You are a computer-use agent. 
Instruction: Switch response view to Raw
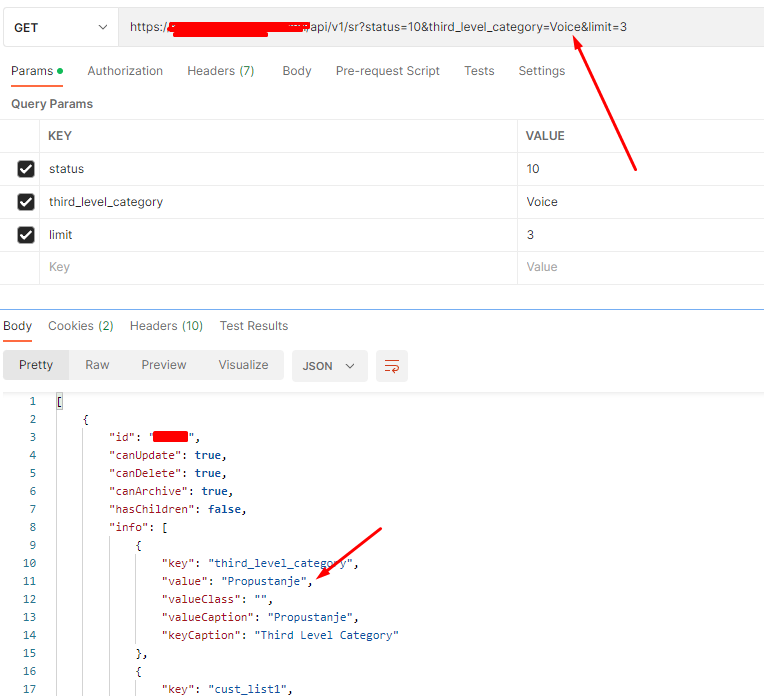(x=97, y=365)
